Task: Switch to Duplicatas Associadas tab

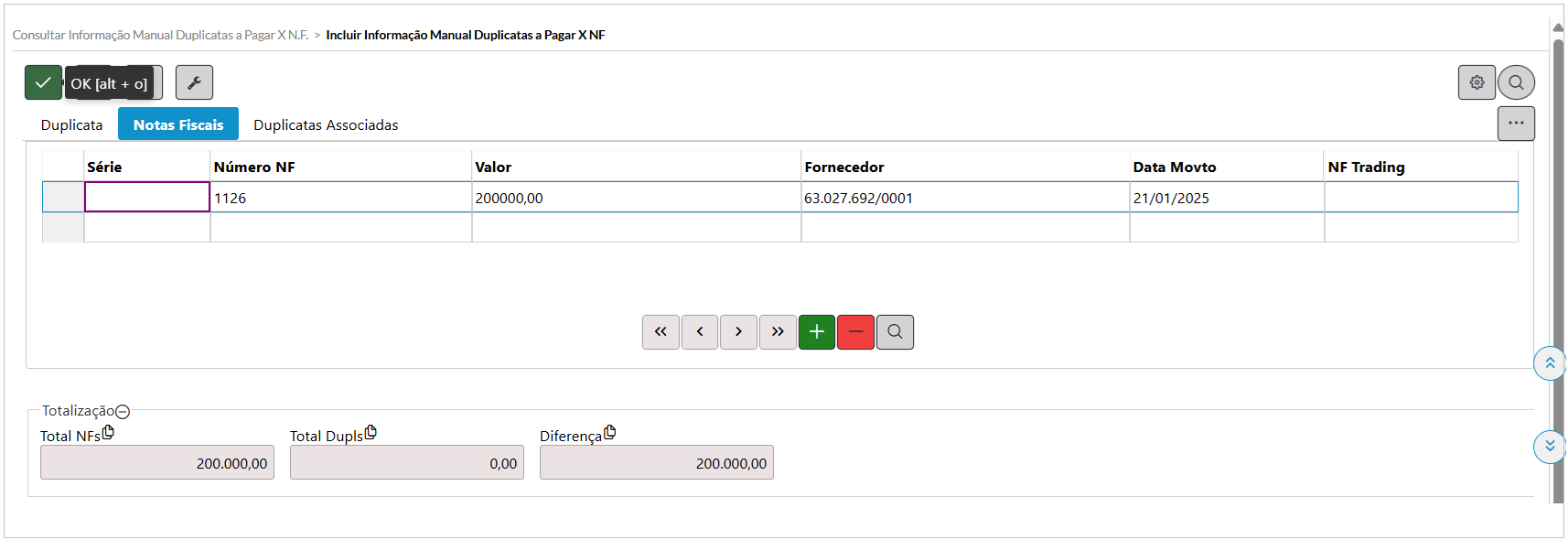Action: [326, 124]
